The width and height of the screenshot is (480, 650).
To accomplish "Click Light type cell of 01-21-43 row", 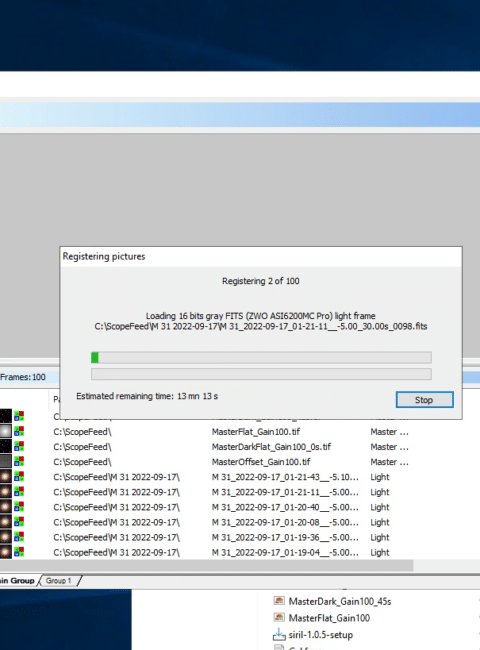I will point(380,477).
